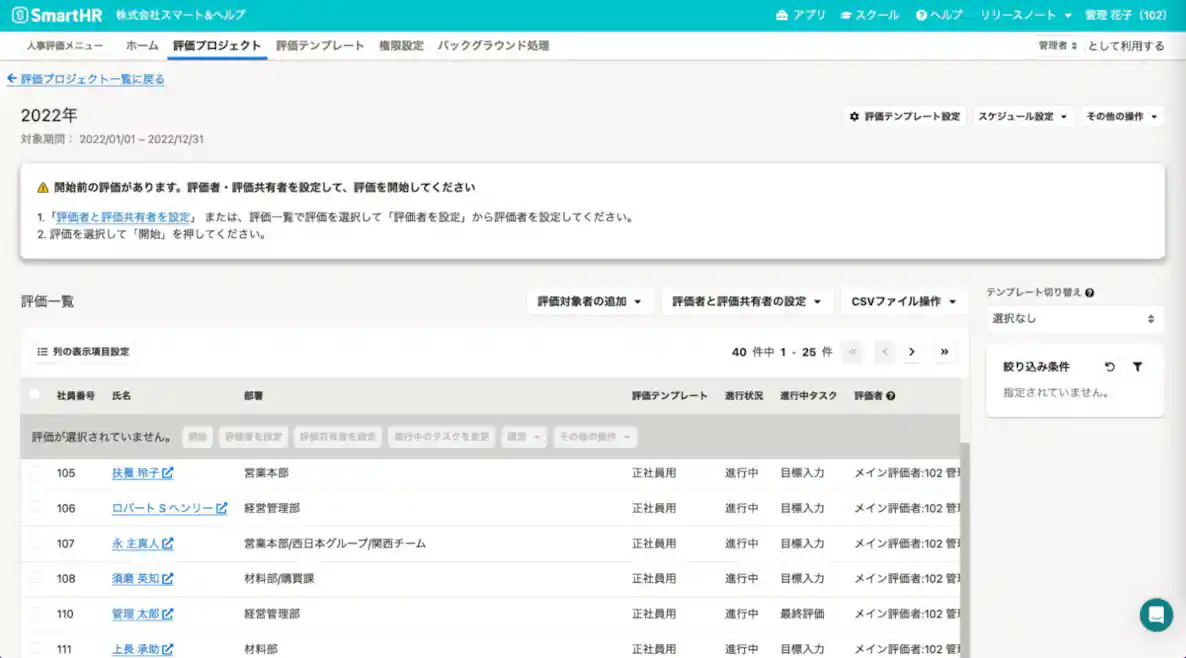The width and height of the screenshot is (1186, 658).
Task: Open the 選択なし template switch combo box
Action: 1075,318
